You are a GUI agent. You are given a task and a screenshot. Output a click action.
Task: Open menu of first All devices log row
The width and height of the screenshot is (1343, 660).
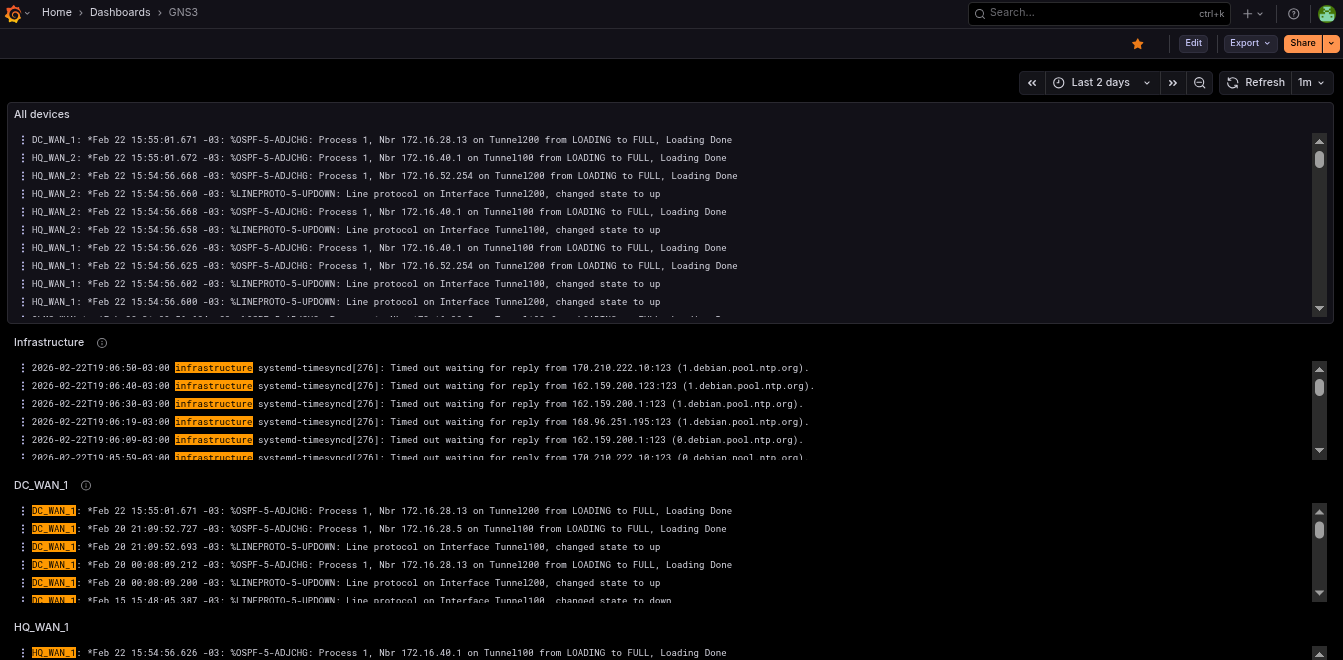tap(23, 140)
